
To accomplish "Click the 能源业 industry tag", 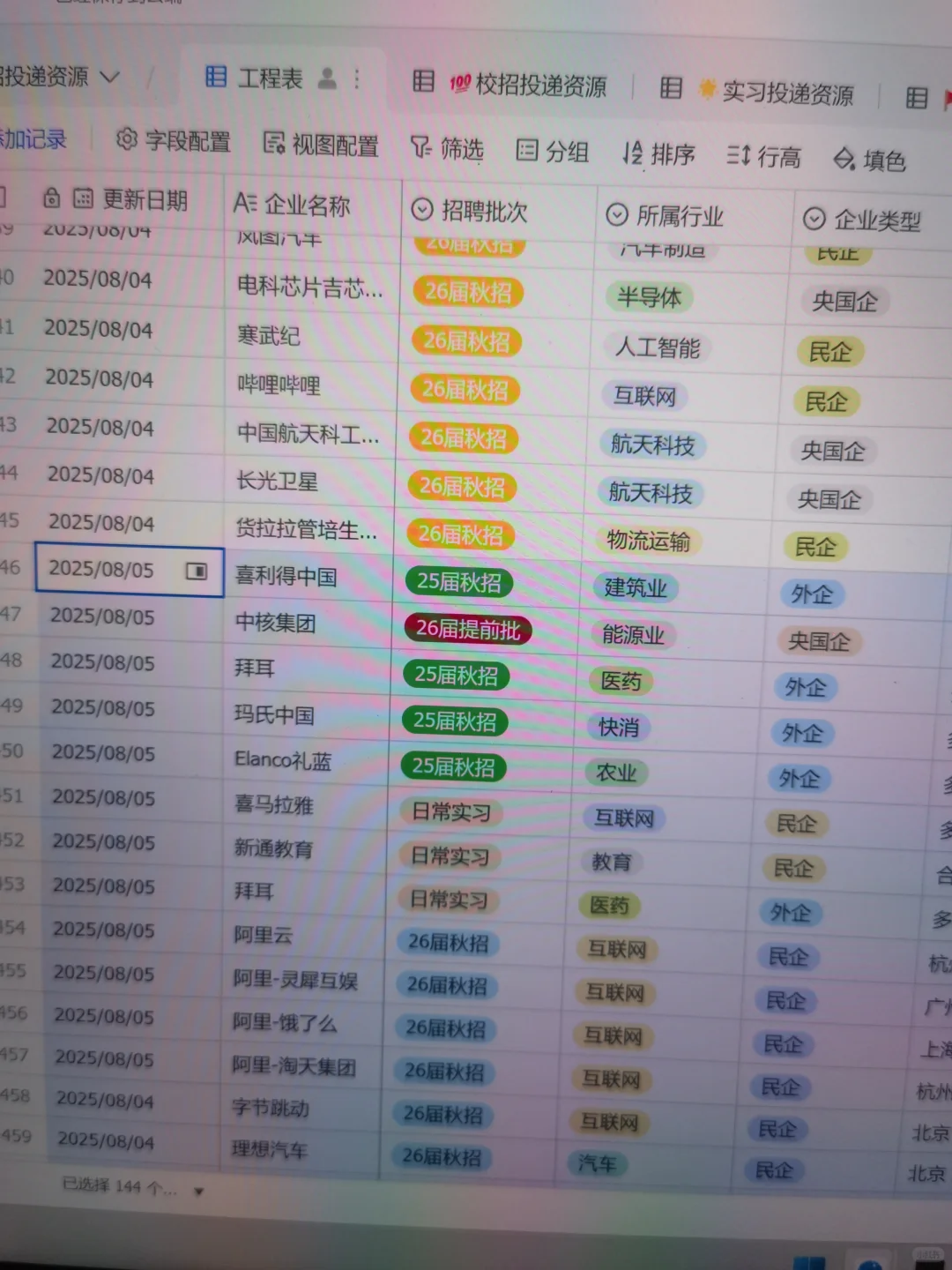I will (634, 634).
